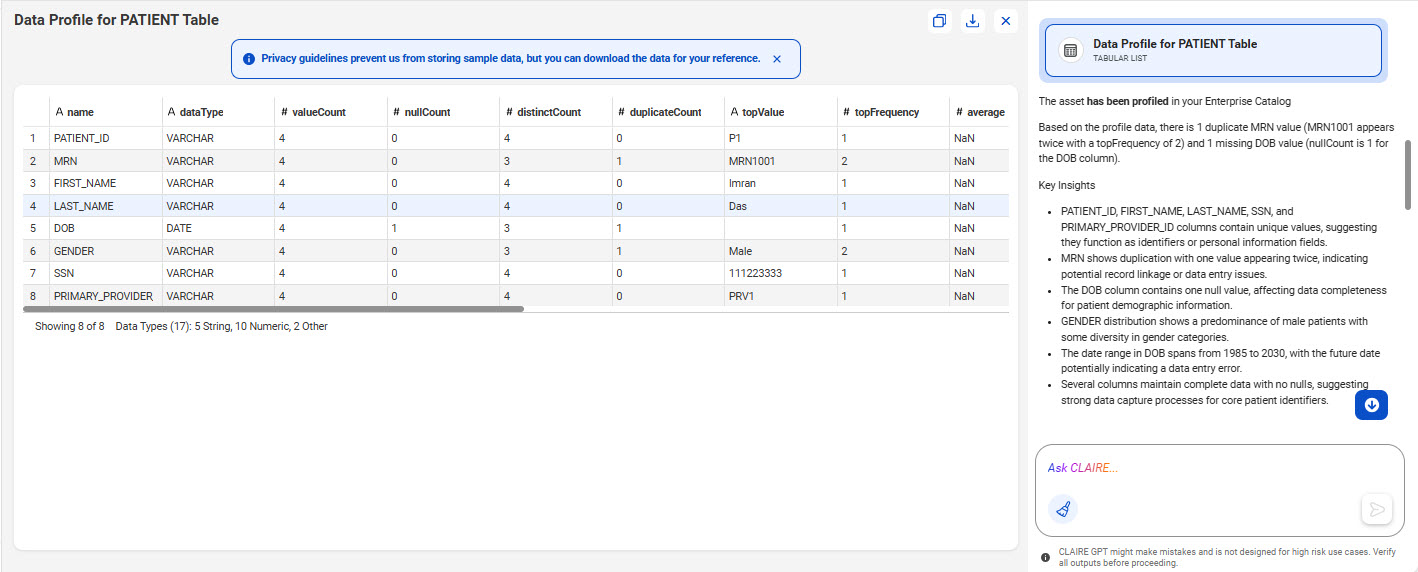The width and height of the screenshot is (1418, 572).
Task: Select the SSN name cell
Action: pyautogui.click(x=105, y=273)
